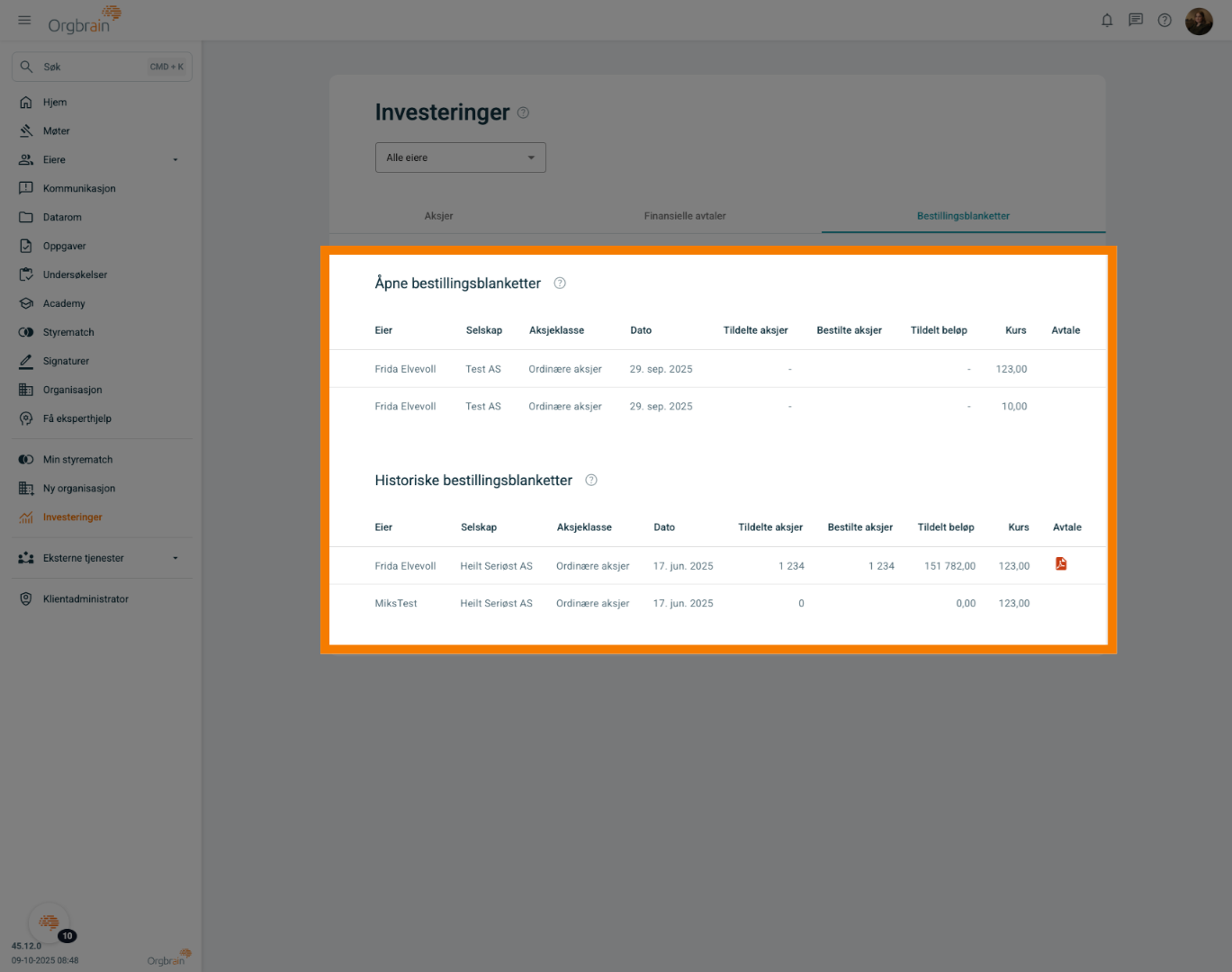Click help icon next to Investeringer heading
The image size is (1232, 972).
[x=523, y=113]
